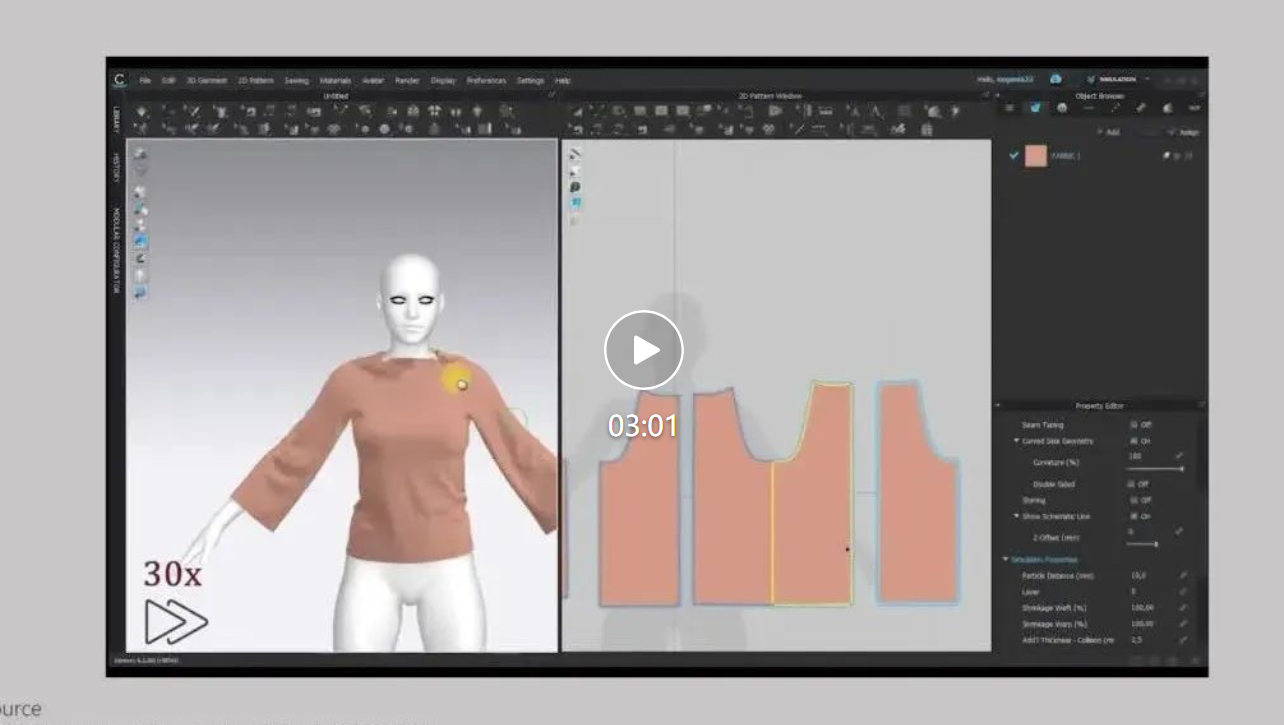Toggle the Double Sided checkbox

[1133, 484]
